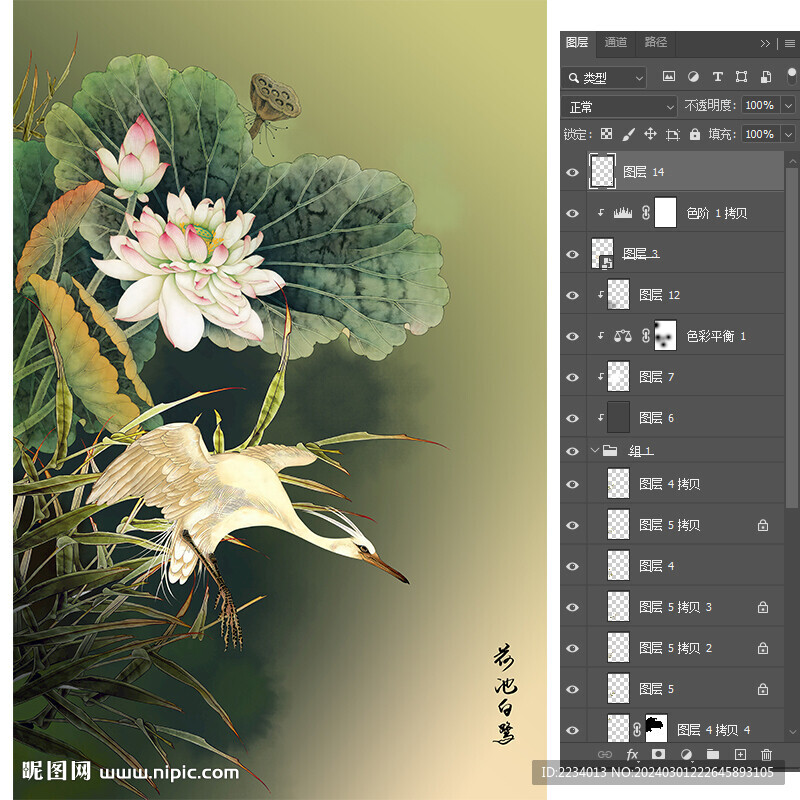Toggle visibility of 图层 5 layer
Screen dimensions: 800x800
tap(572, 689)
